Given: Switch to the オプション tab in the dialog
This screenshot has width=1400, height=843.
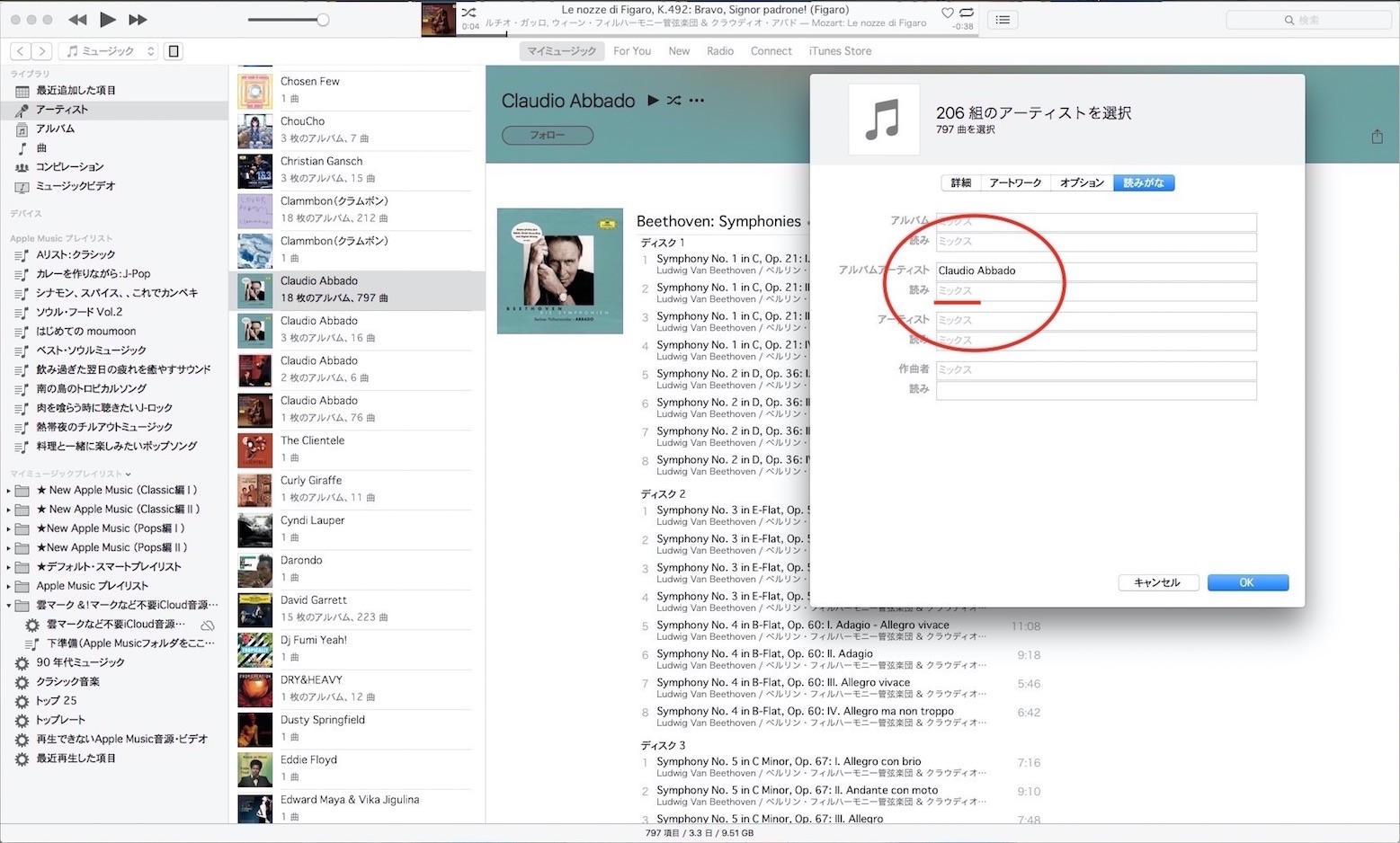Looking at the screenshot, I should coord(1082,183).
